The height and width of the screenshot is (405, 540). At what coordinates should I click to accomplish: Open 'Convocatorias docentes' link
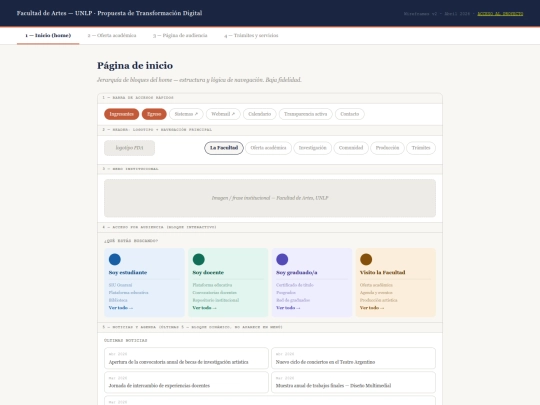214,293
